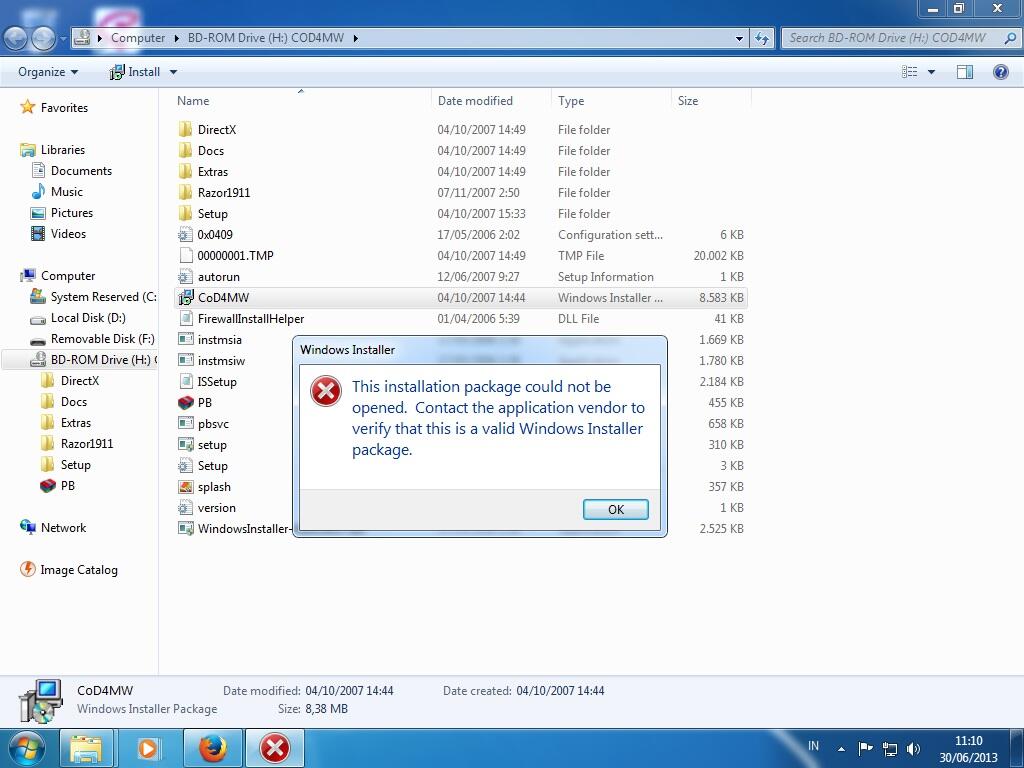Click Computer in the address breadcrumb
Screen dimensions: 1024x768
click(138, 38)
